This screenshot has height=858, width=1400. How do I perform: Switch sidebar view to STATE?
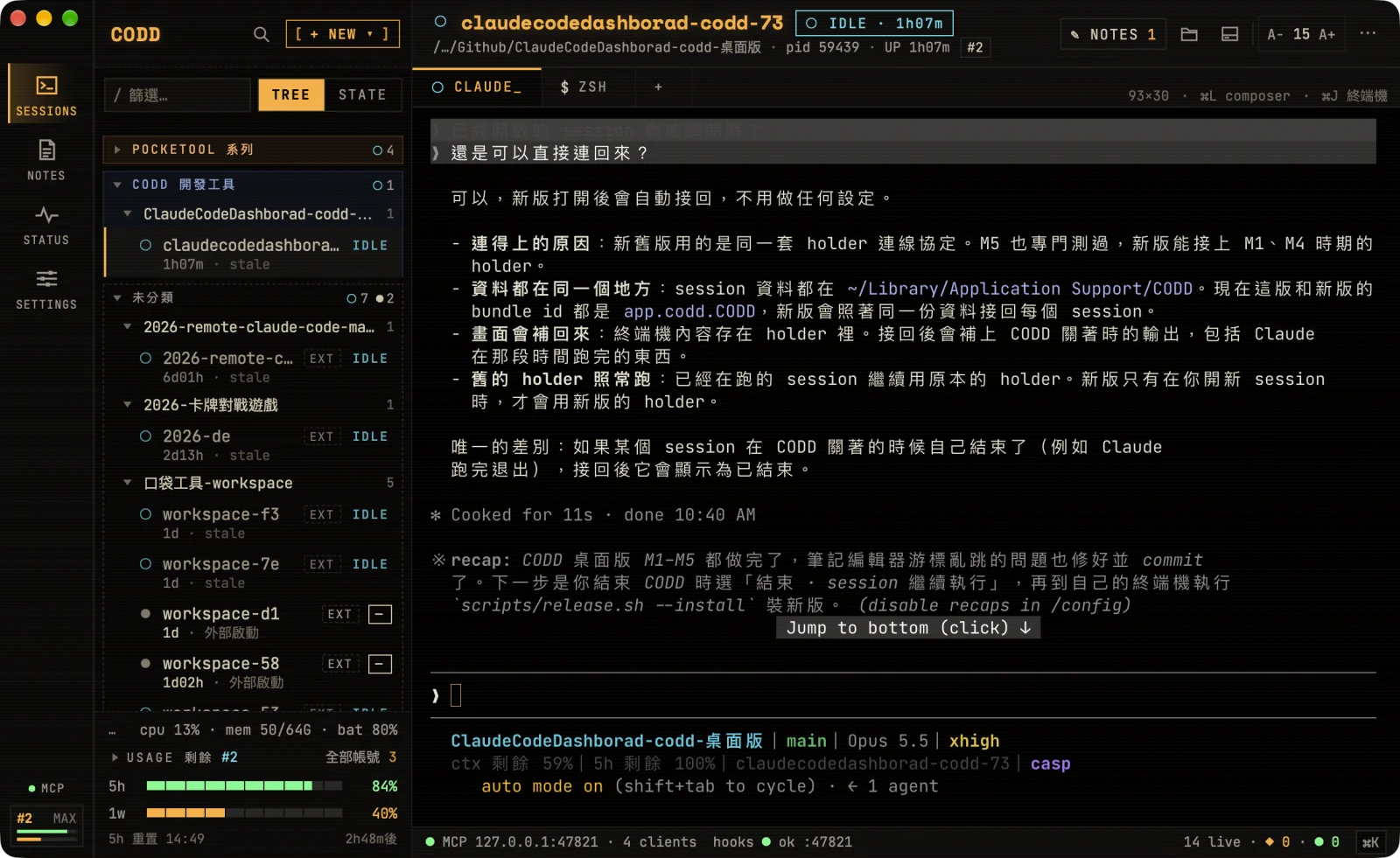click(362, 94)
